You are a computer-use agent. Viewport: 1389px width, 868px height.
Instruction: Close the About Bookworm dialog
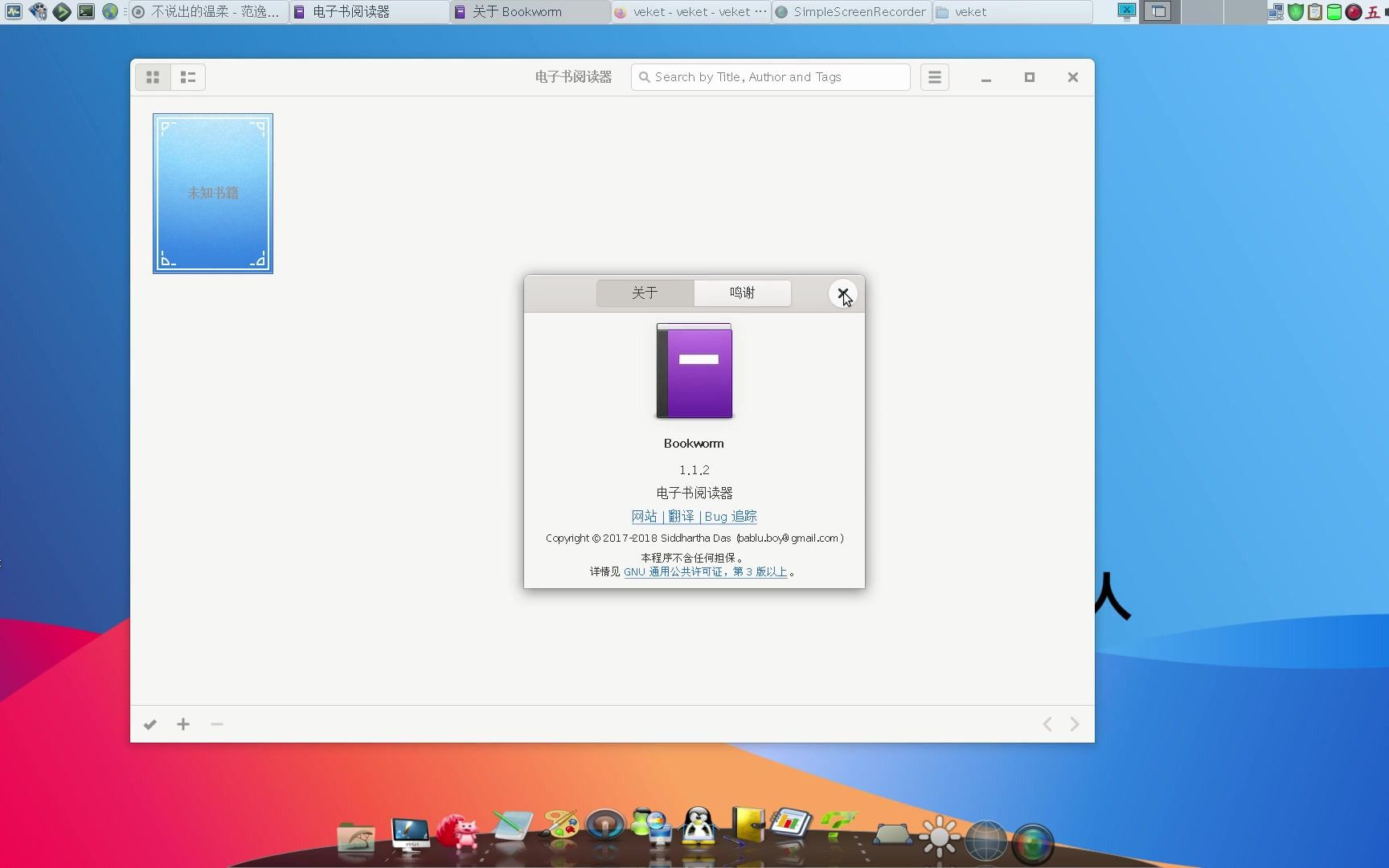coord(842,293)
